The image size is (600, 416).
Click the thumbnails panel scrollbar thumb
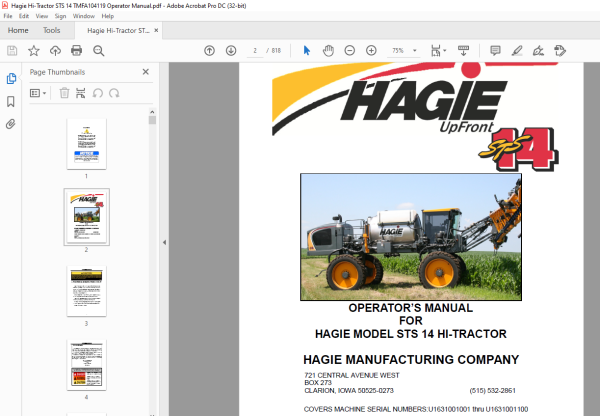tap(152, 120)
